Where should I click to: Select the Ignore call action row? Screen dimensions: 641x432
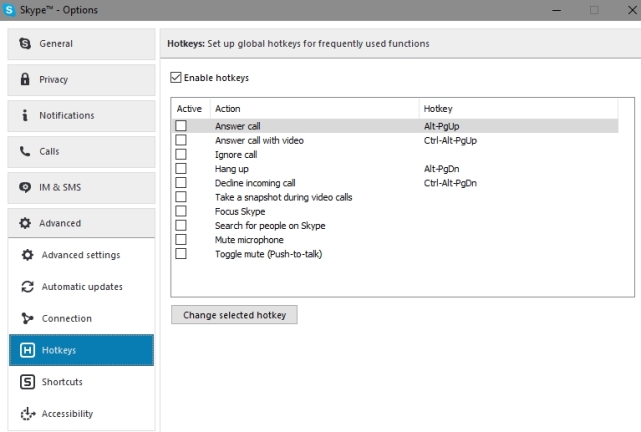pos(395,154)
